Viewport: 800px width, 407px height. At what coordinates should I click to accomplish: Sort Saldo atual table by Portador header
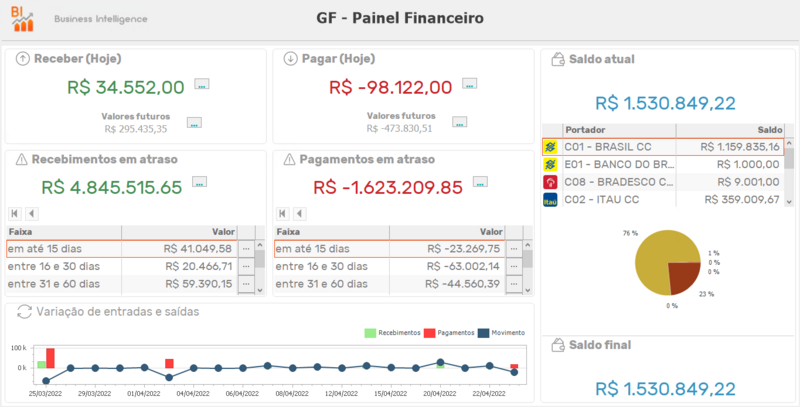(x=616, y=130)
